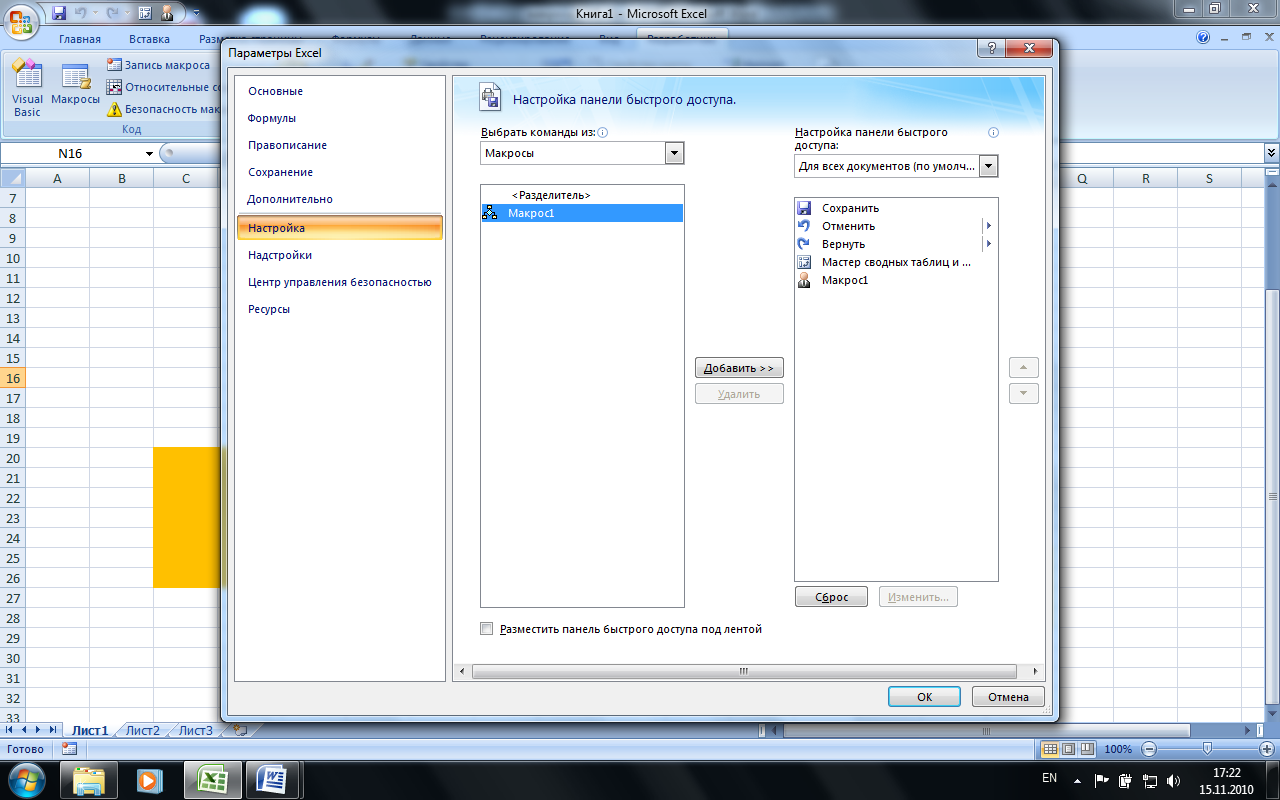Select Normal view icon in status bar
1280x800 pixels.
(x=1050, y=749)
